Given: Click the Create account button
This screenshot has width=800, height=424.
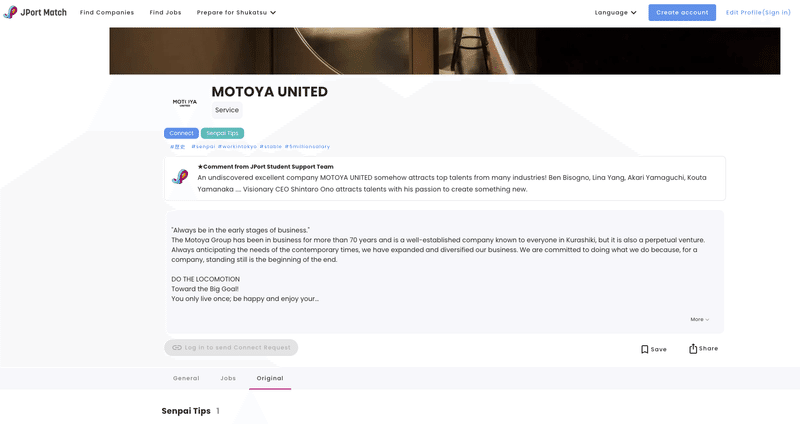Looking at the screenshot, I should coord(682,12).
